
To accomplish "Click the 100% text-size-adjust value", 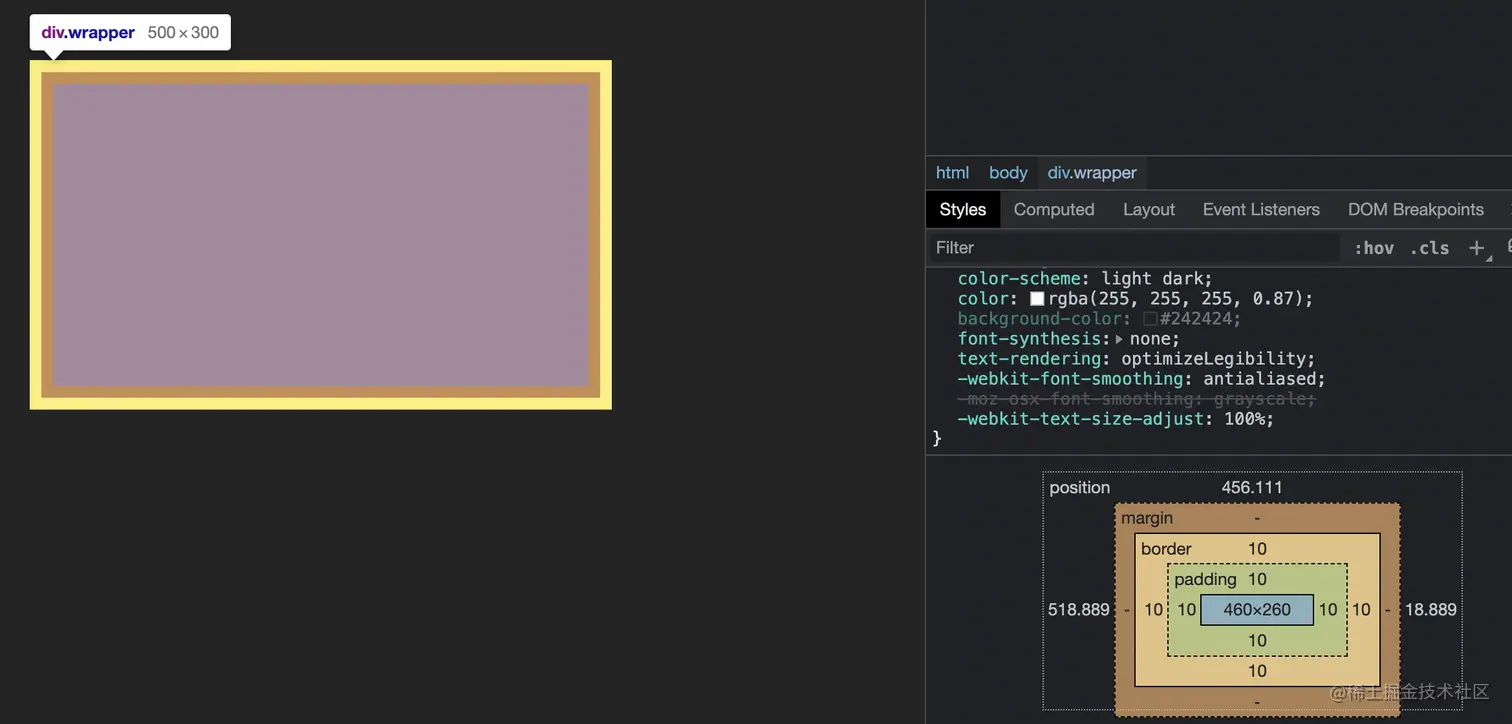I will [x=1244, y=419].
